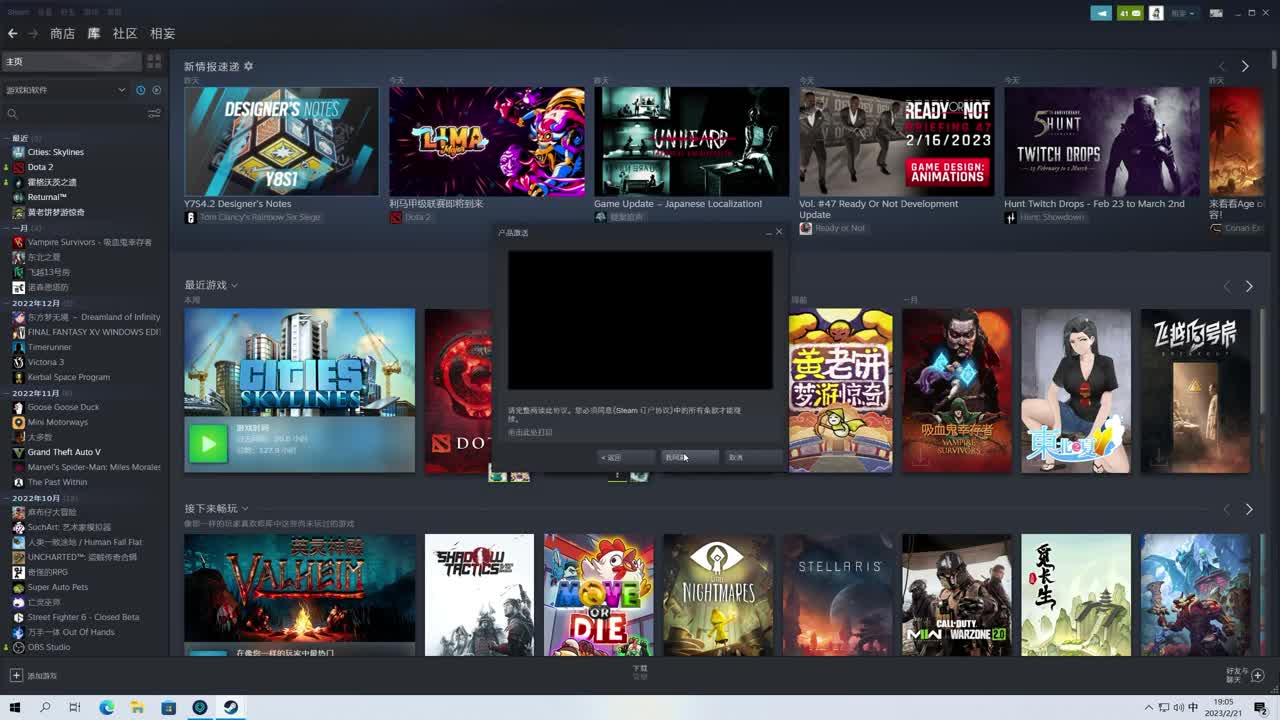Viewport: 1280px width, 720px height.
Task: Open the Ready Or Not Vol. #47 news card
Action: pyautogui.click(x=896, y=141)
